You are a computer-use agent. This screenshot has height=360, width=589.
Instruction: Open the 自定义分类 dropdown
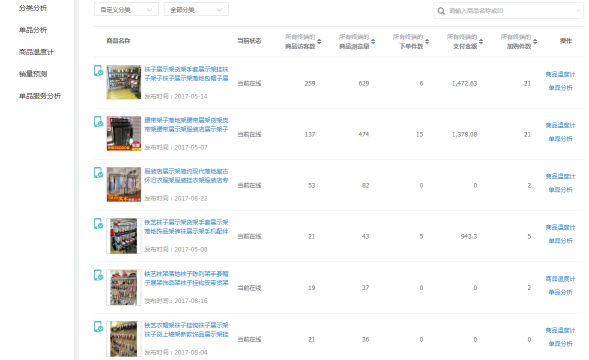(x=126, y=9)
